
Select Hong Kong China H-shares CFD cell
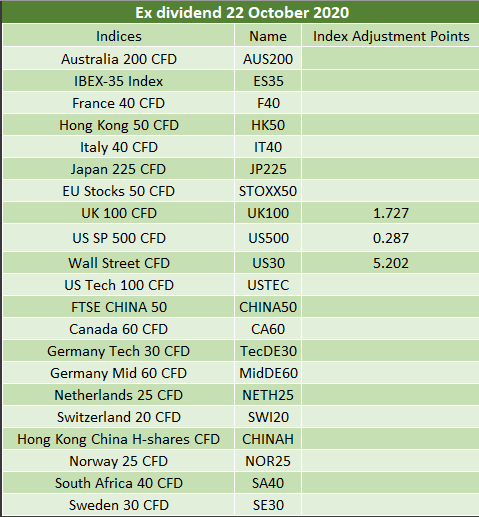[119, 439]
